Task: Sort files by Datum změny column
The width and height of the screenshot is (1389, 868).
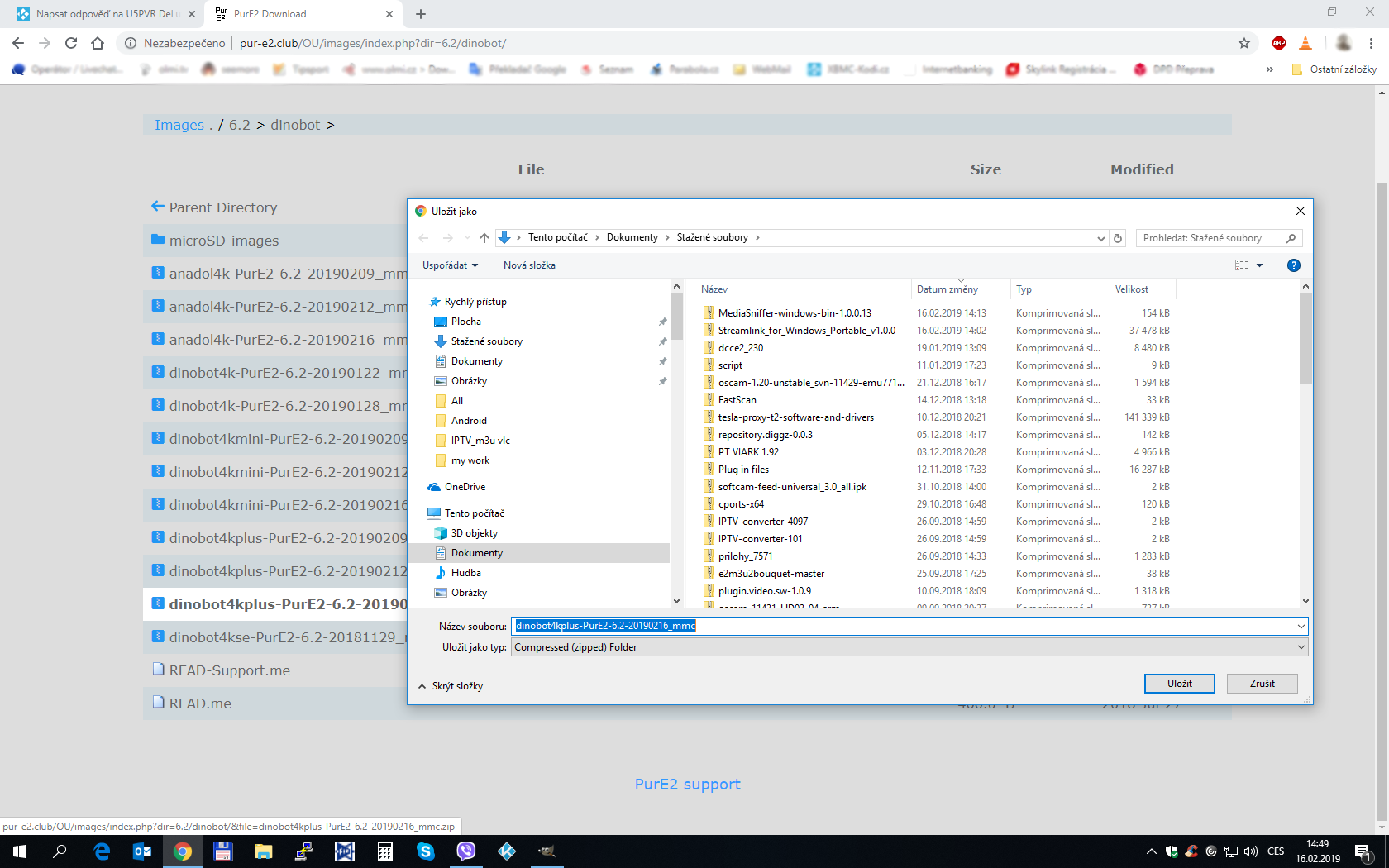Action: tap(947, 289)
